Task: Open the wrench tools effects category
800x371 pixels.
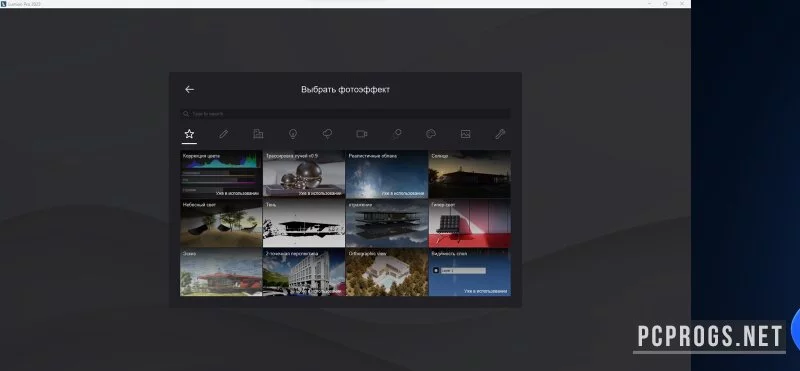Action: (x=500, y=134)
